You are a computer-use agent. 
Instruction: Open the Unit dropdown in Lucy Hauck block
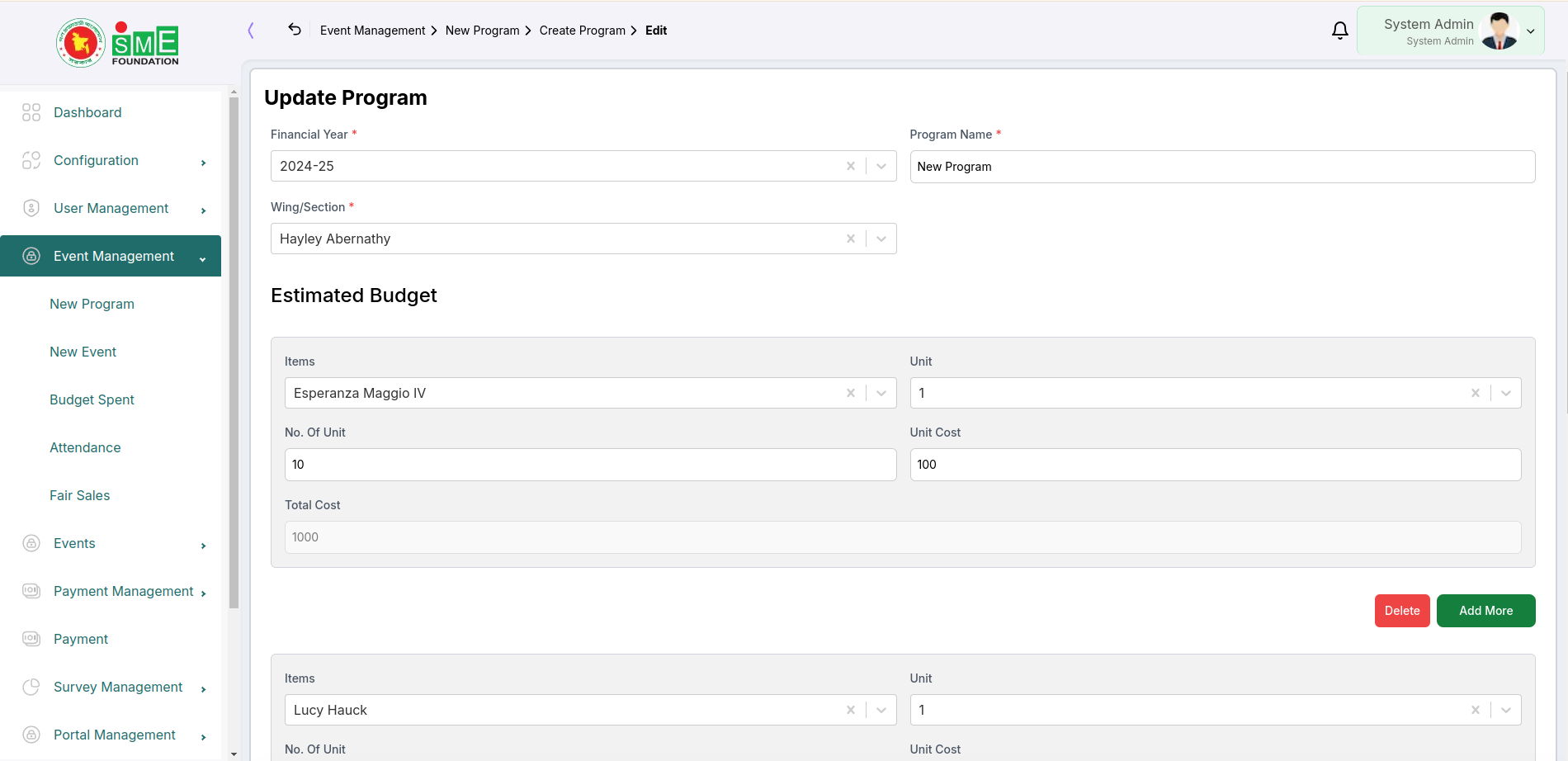pyautogui.click(x=1506, y=710)
